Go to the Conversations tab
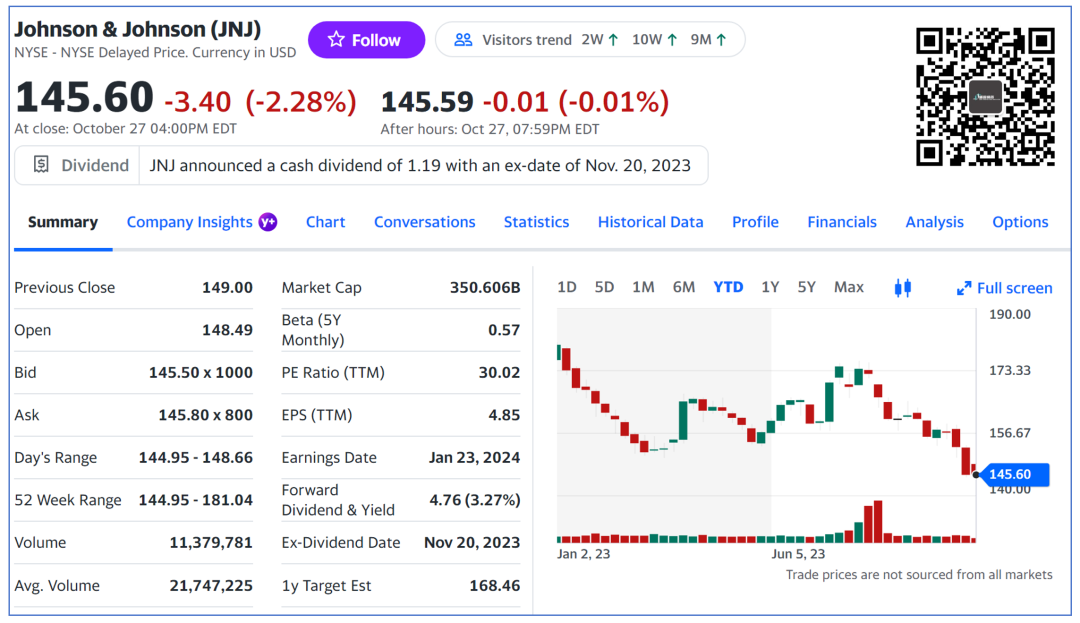 click(x=424, y=222)
